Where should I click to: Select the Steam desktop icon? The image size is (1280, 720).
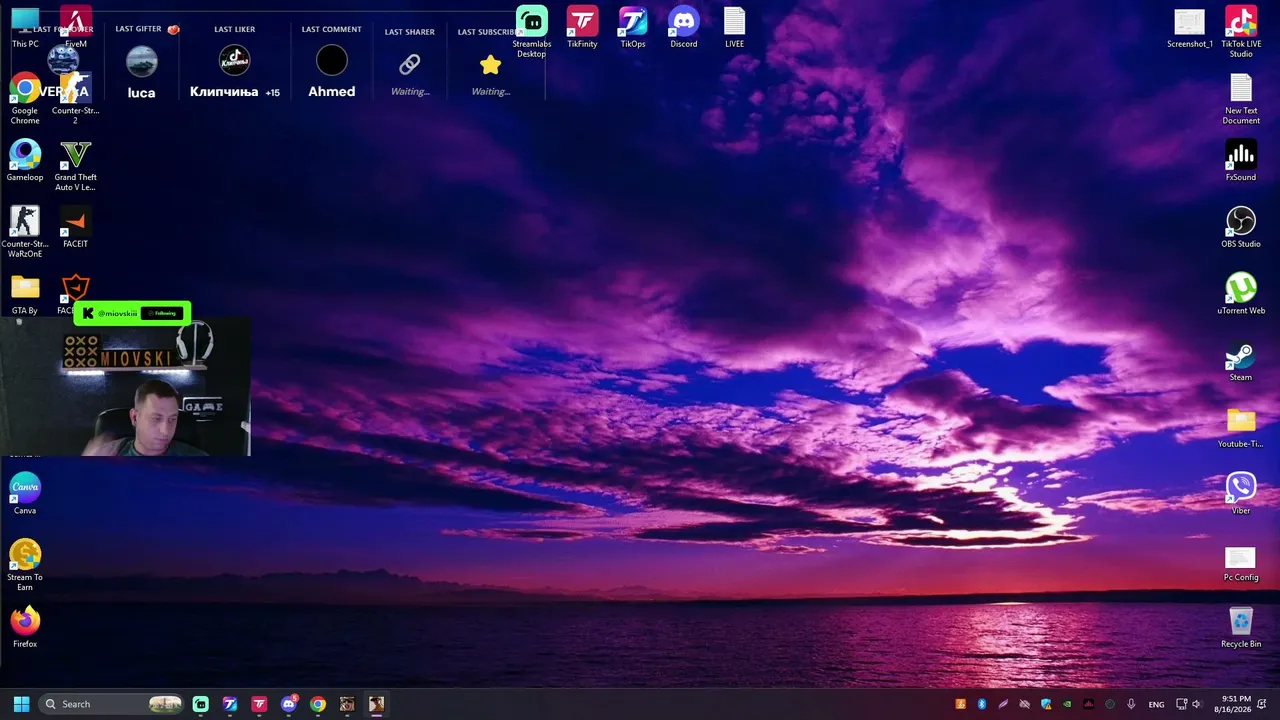click(1241, 361)
